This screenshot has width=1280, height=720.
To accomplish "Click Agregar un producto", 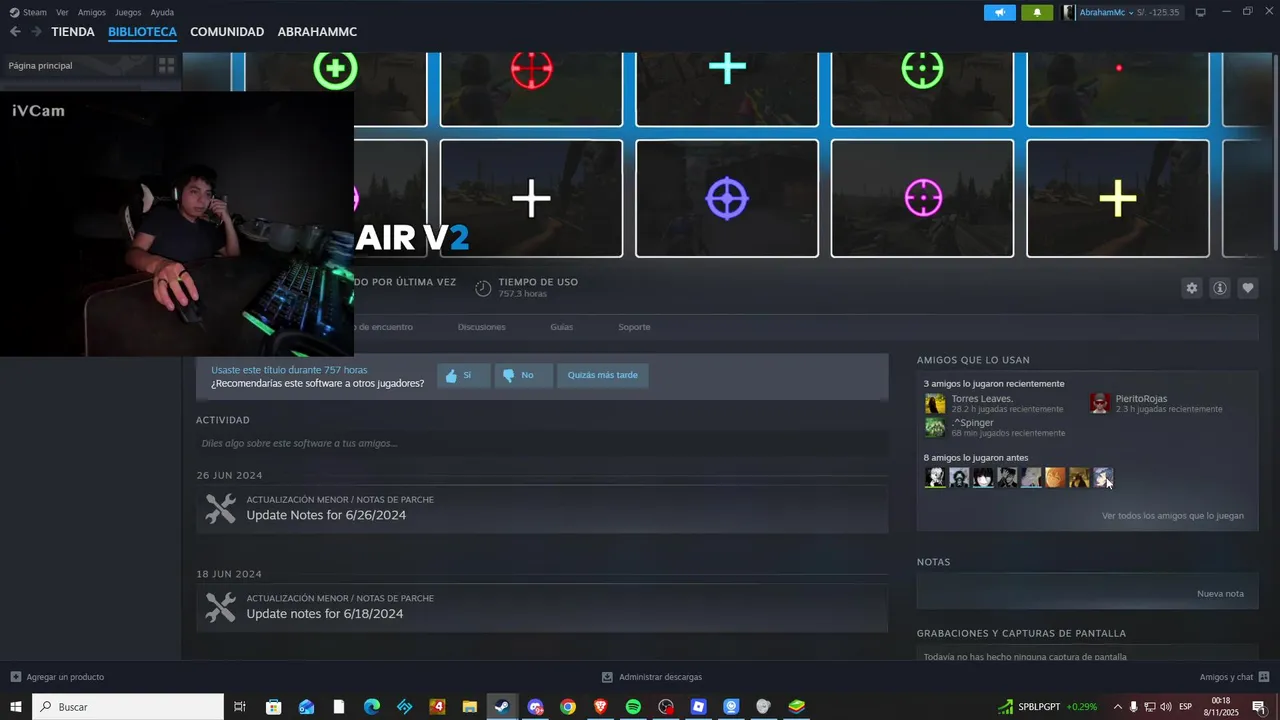I will click(57, 677).
